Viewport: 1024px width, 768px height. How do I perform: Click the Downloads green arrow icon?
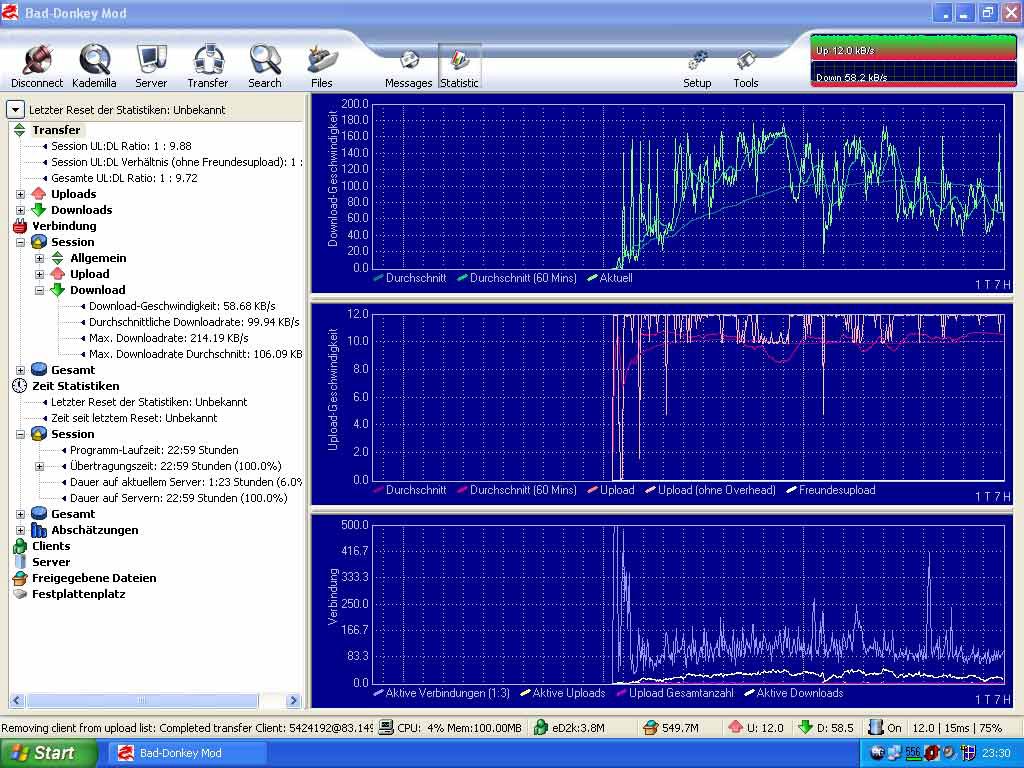pos(39,210)
